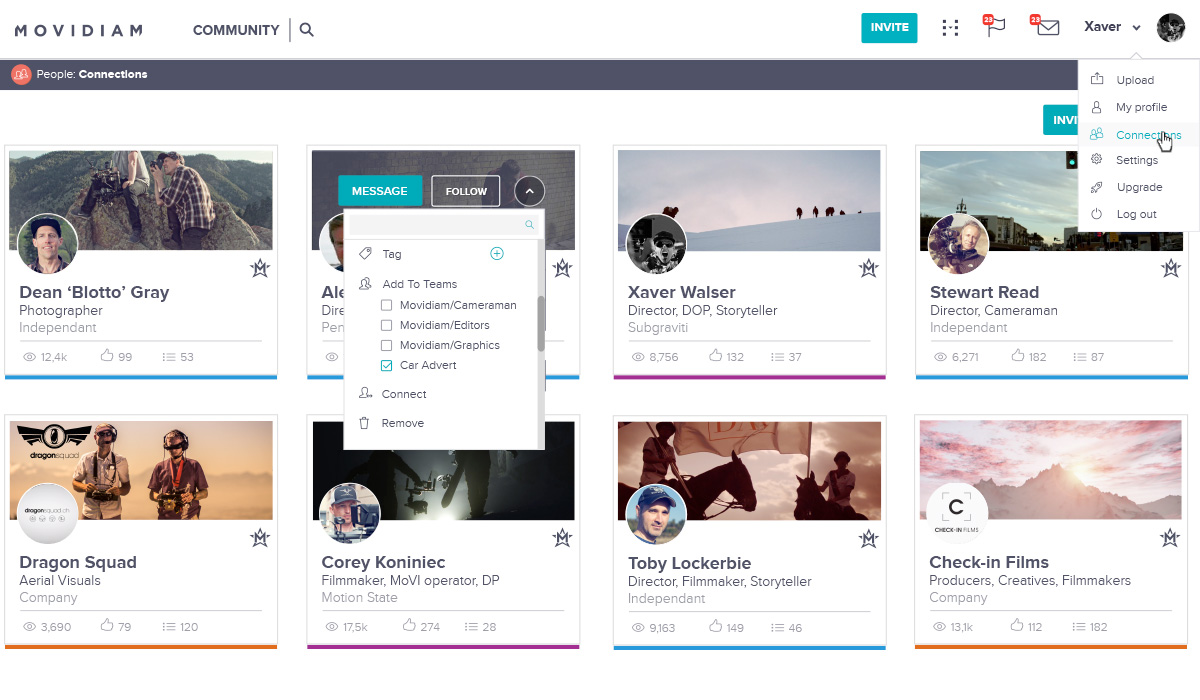Viewport: 1200px width, 700px height.
Task: Click the Invite button in header
Action: [x=889, y=28]
